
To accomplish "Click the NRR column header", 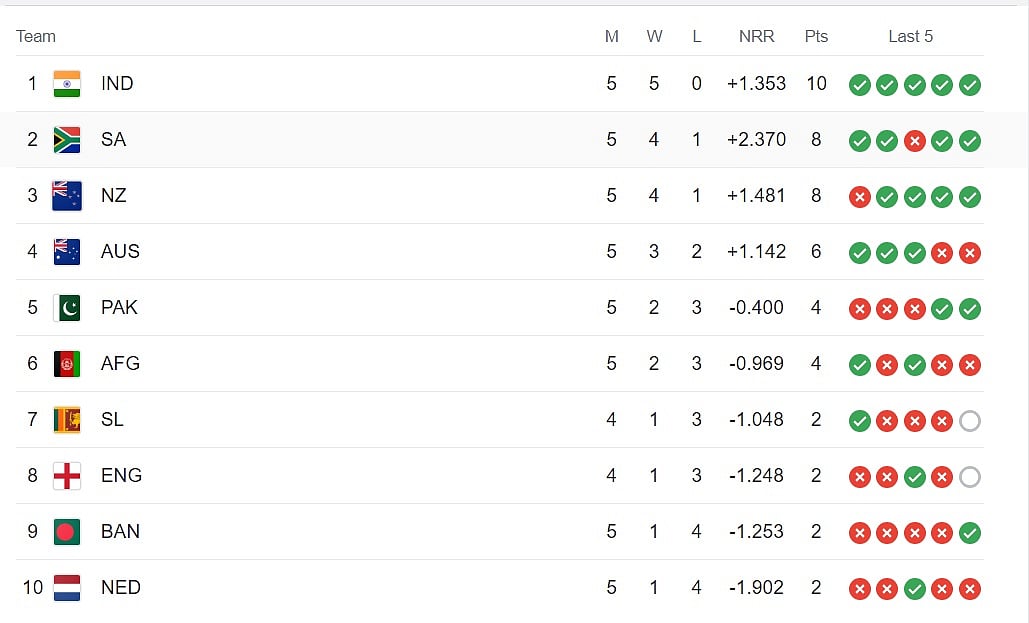I will point(756,36).
